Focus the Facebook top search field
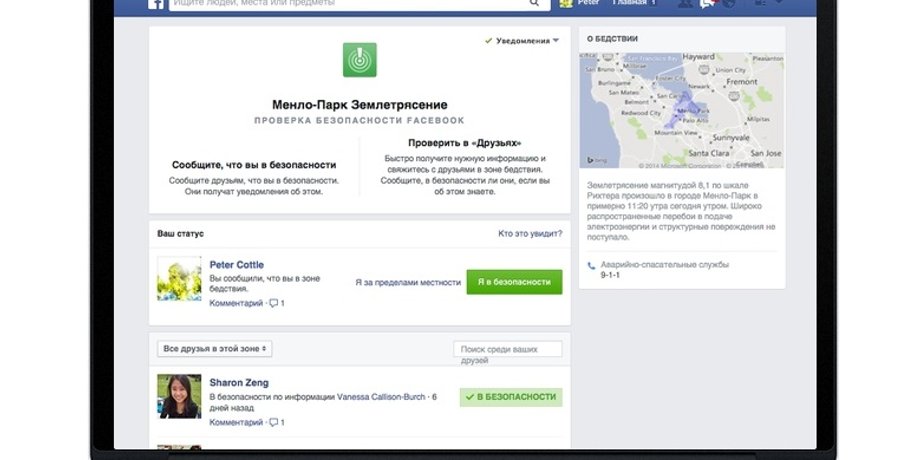 pyautogui.click(x=360, y=4)
